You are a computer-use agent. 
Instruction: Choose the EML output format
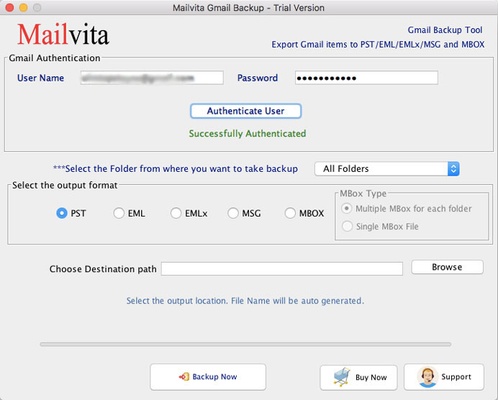119,213
